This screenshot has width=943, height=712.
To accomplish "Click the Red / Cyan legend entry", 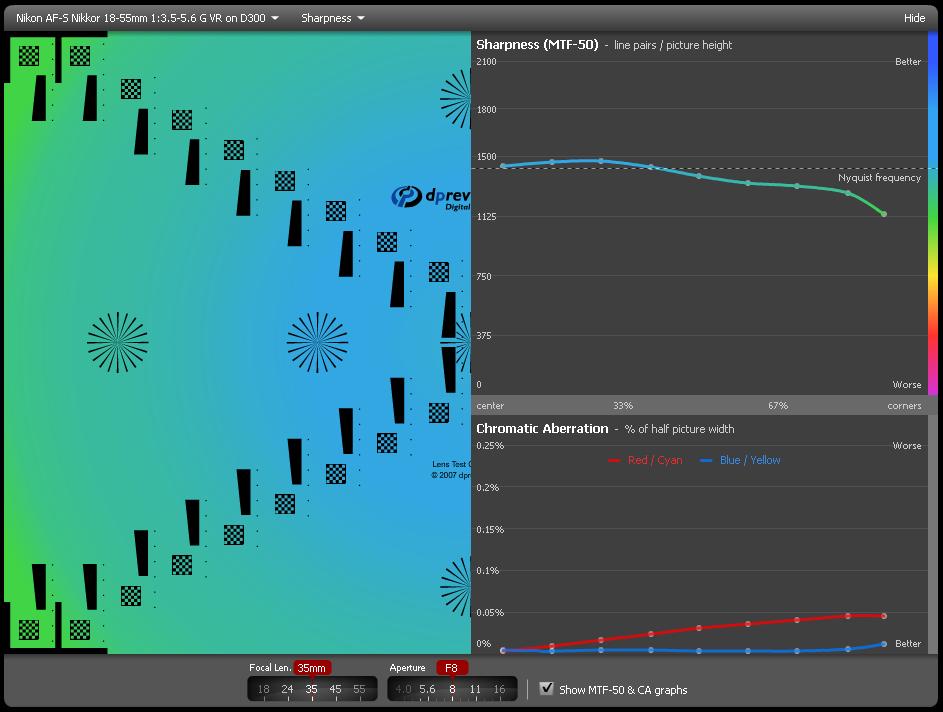I will [x=645, y=460].
